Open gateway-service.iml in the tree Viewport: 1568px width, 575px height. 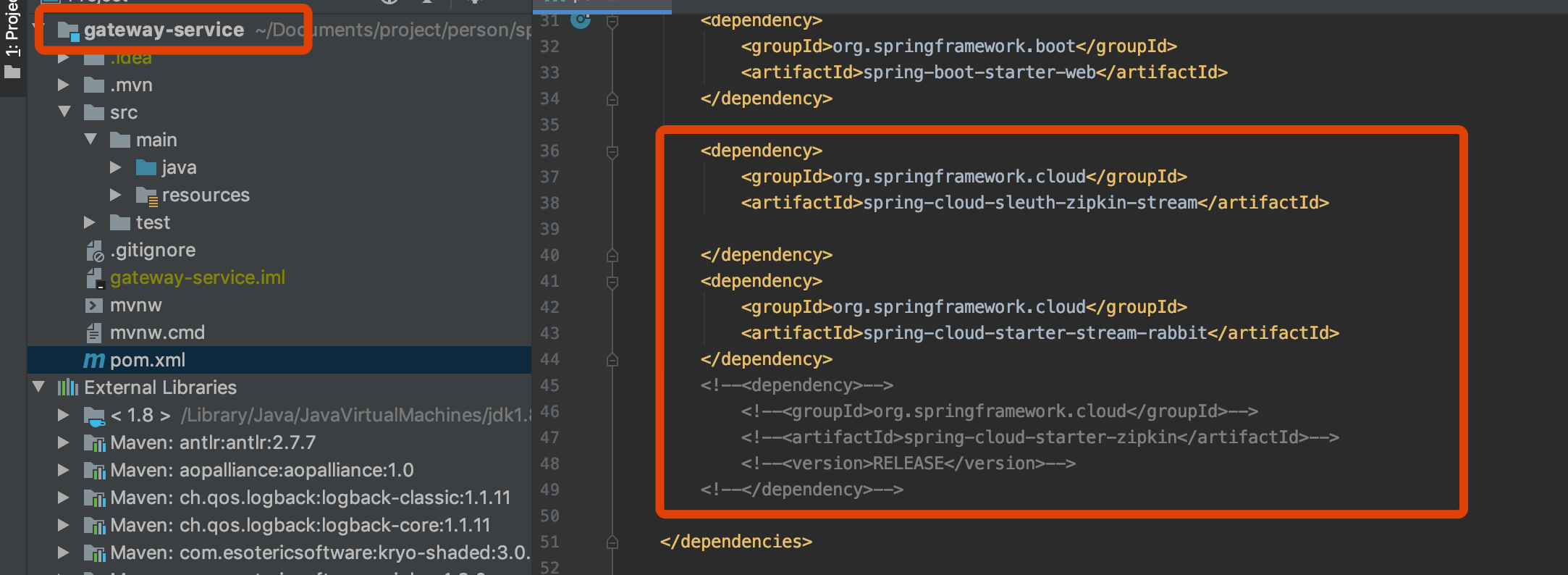coord(198,277)
